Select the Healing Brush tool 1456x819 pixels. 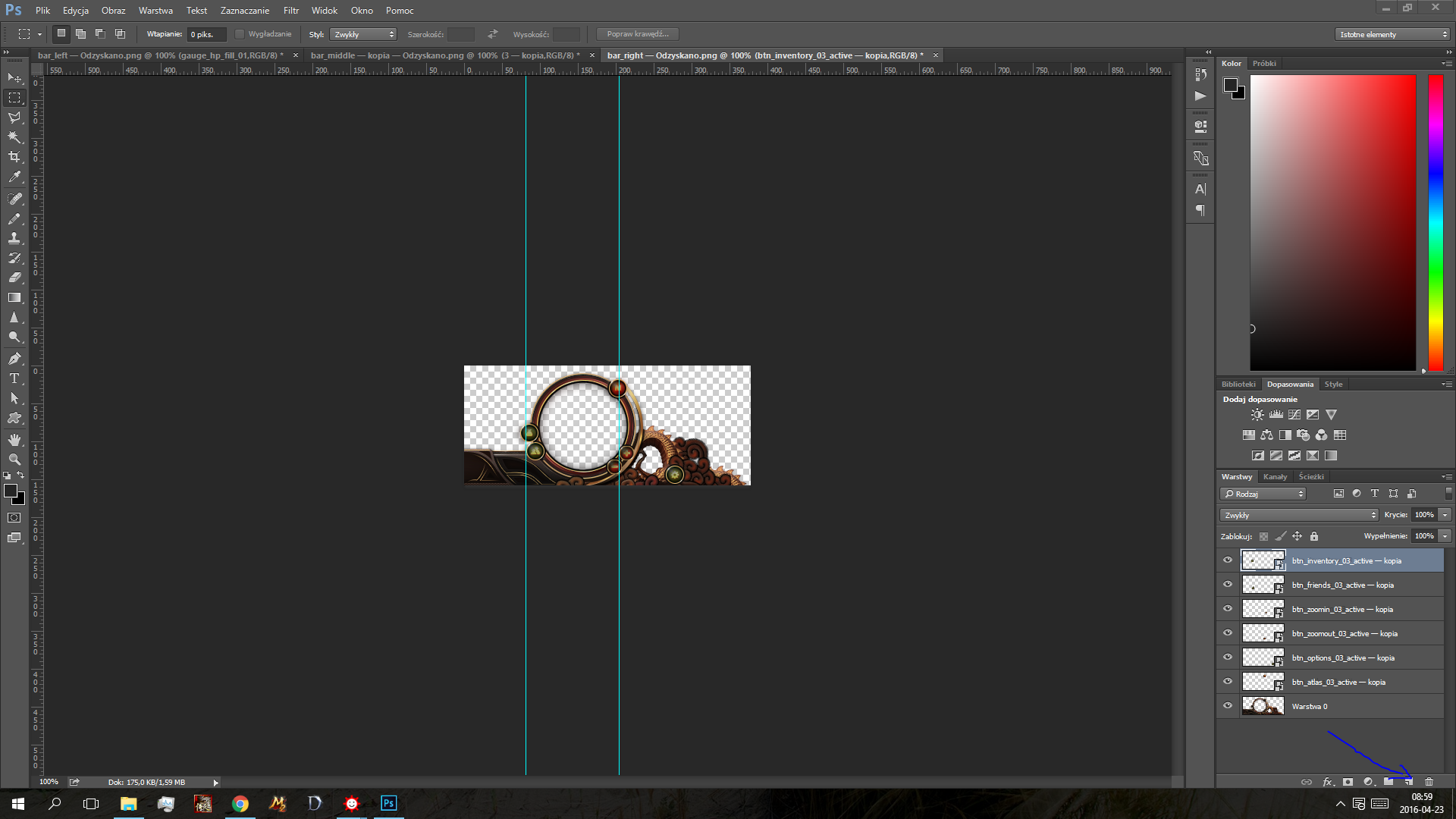tap(14, 199)
